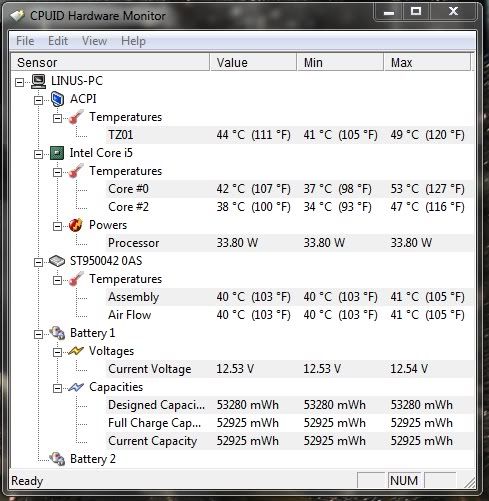489x501 pixels.
Task: Click the window resize grip
Action: click(470, 483)
